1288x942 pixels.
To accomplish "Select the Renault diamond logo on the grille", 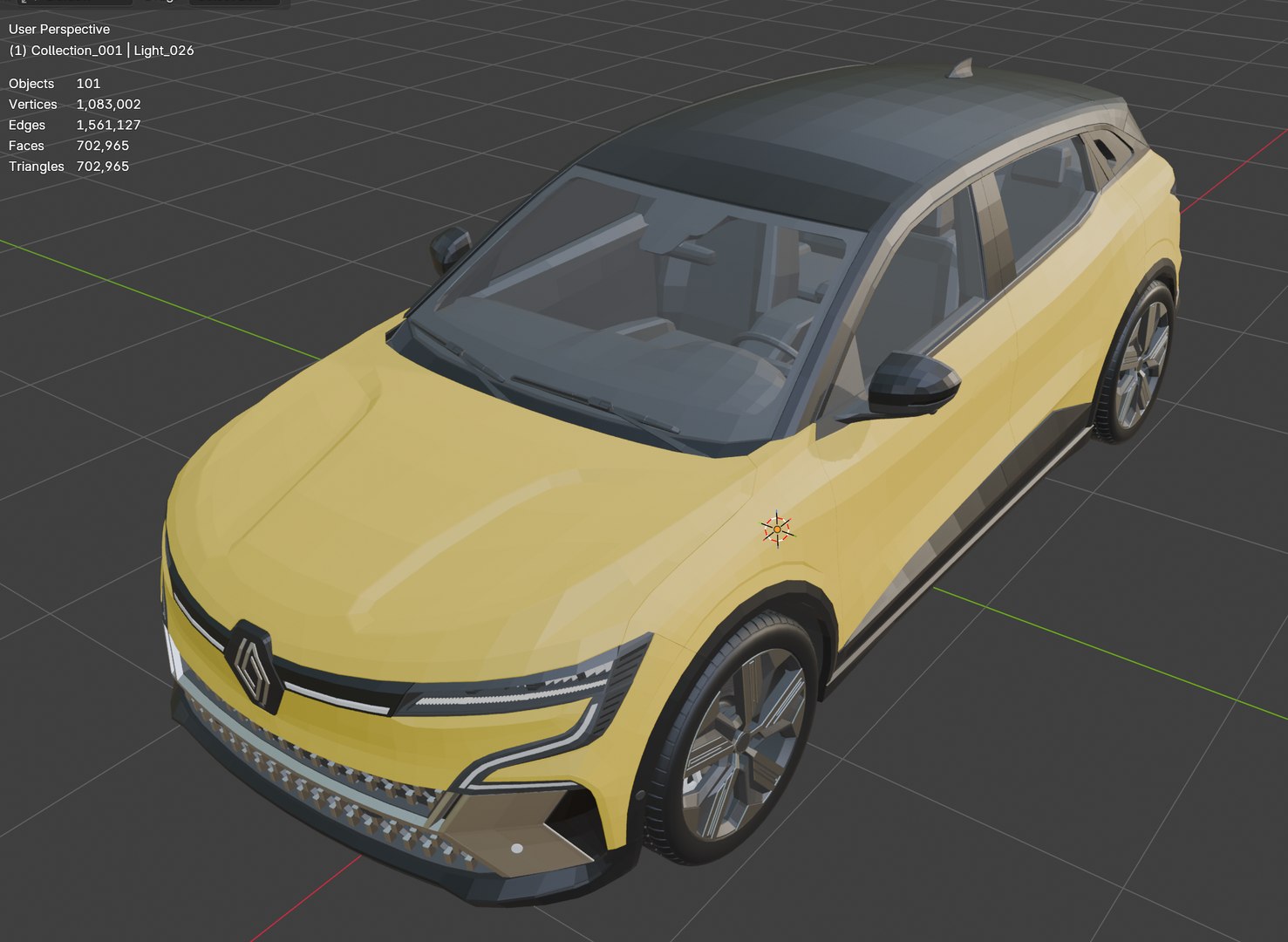I will tap(254, 666).
